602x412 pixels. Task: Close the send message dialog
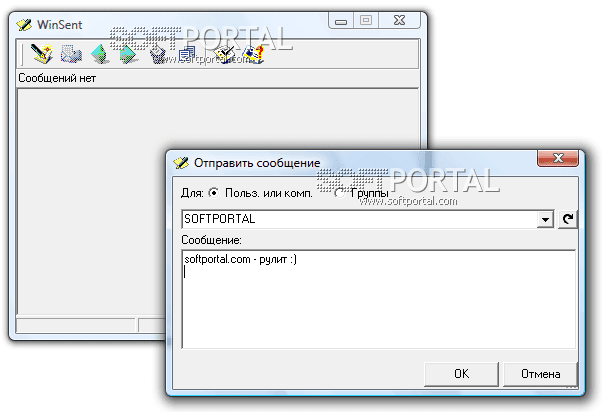pos(558,158)
